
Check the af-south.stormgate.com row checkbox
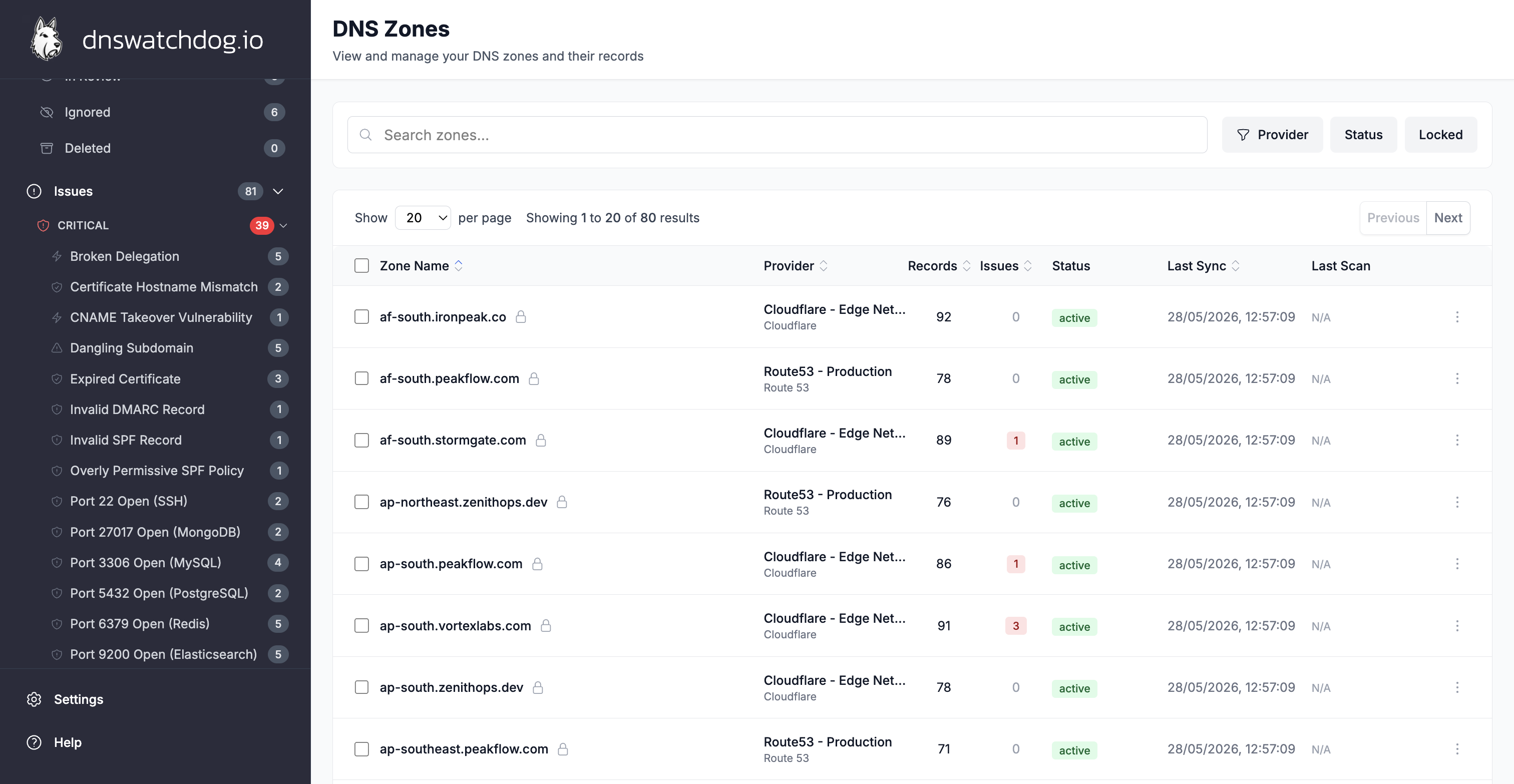[361, 440]
